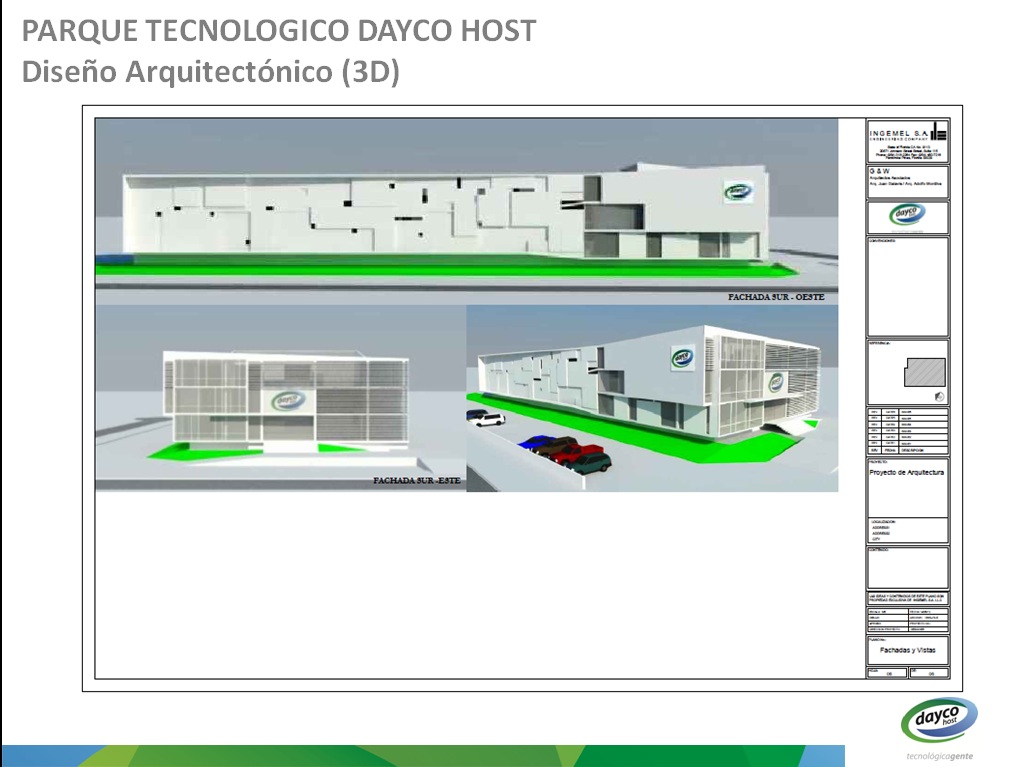Click the "FACHADA SUR - OESTE" caption
The width and height of the screenshot is (1025, 767).
776,297
